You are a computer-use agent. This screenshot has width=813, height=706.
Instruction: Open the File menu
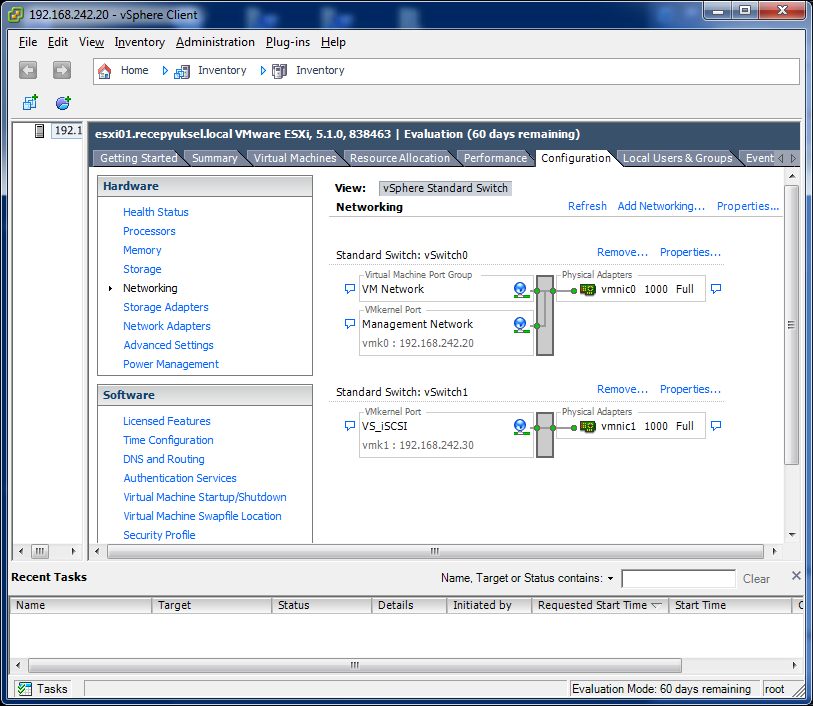coord(28,42)
